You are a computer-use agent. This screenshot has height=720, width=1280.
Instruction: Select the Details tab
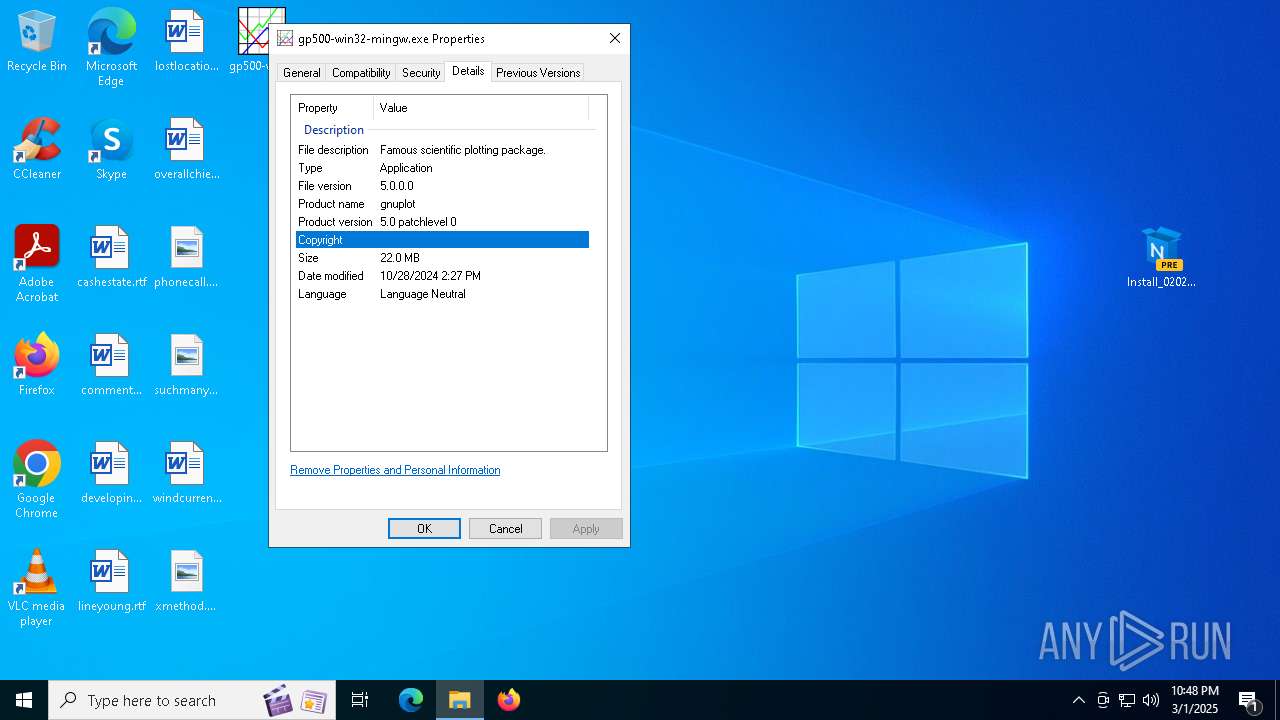pyautogui.click(x=468, y=71)
